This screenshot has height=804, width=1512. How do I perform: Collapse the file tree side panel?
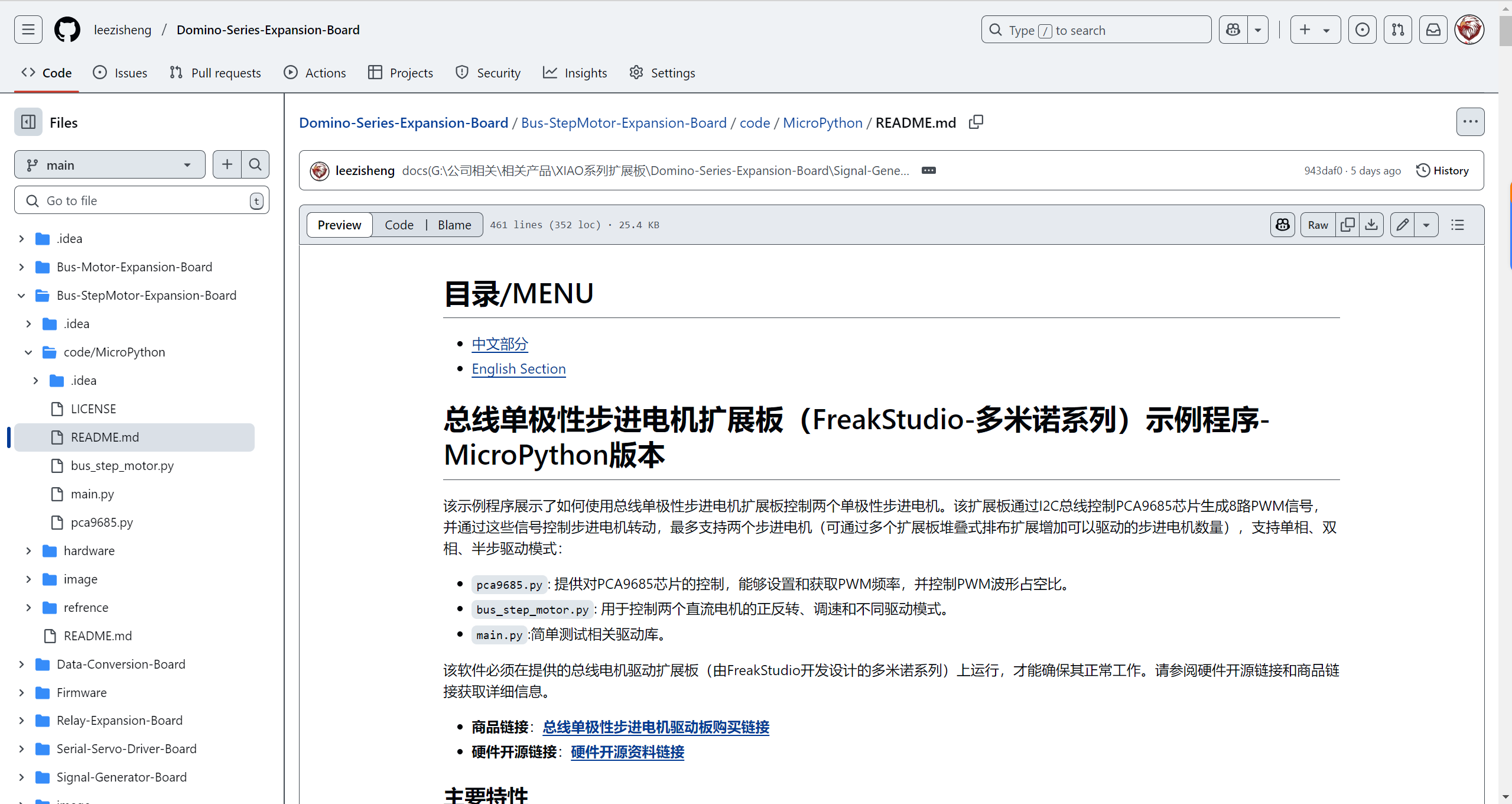coord(28,122)
